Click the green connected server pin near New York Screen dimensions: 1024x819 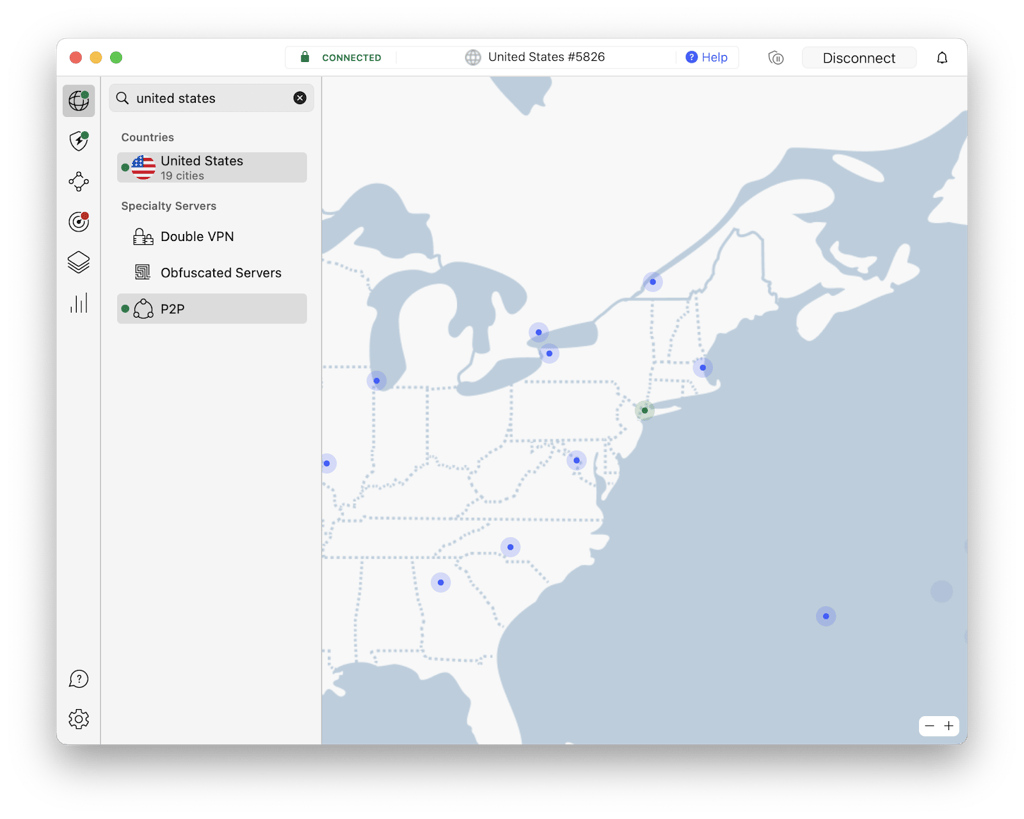point(645,410)
